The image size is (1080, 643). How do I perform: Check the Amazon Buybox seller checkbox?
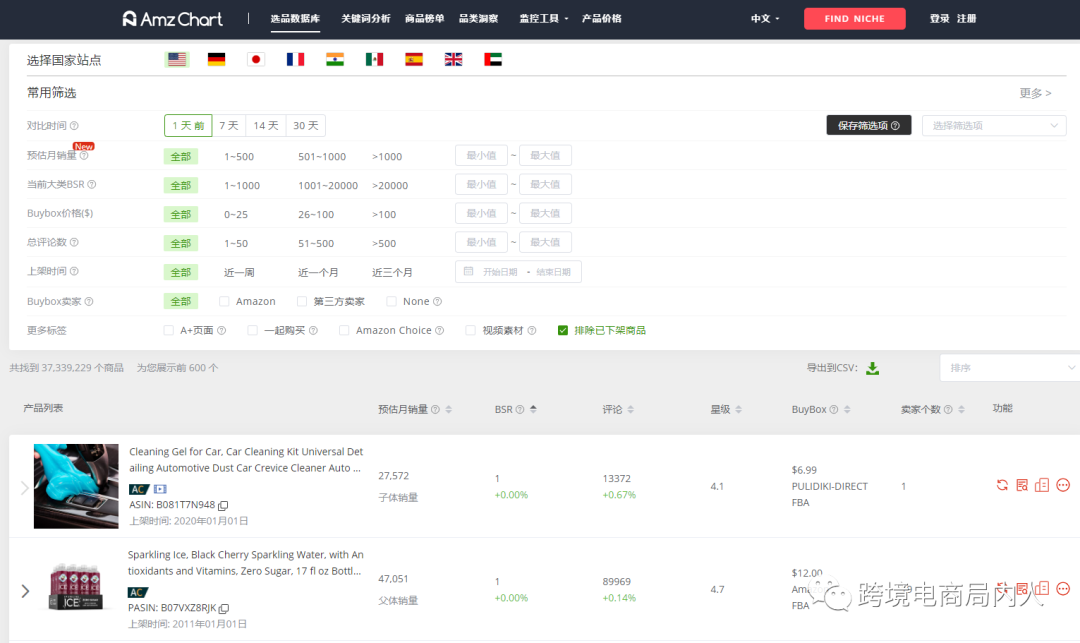(224, 302)
